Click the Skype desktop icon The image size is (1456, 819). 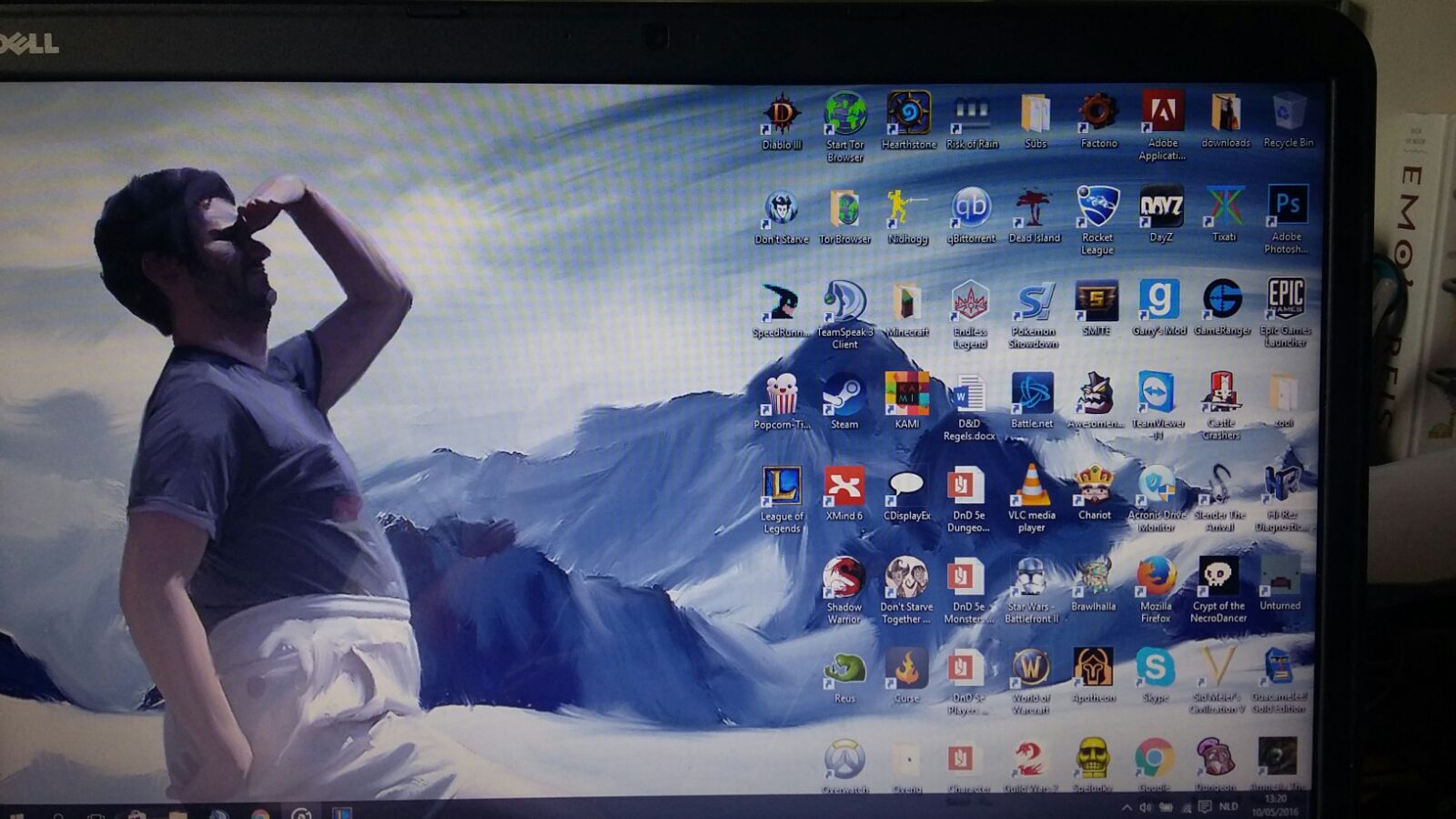pos(1155,669)
